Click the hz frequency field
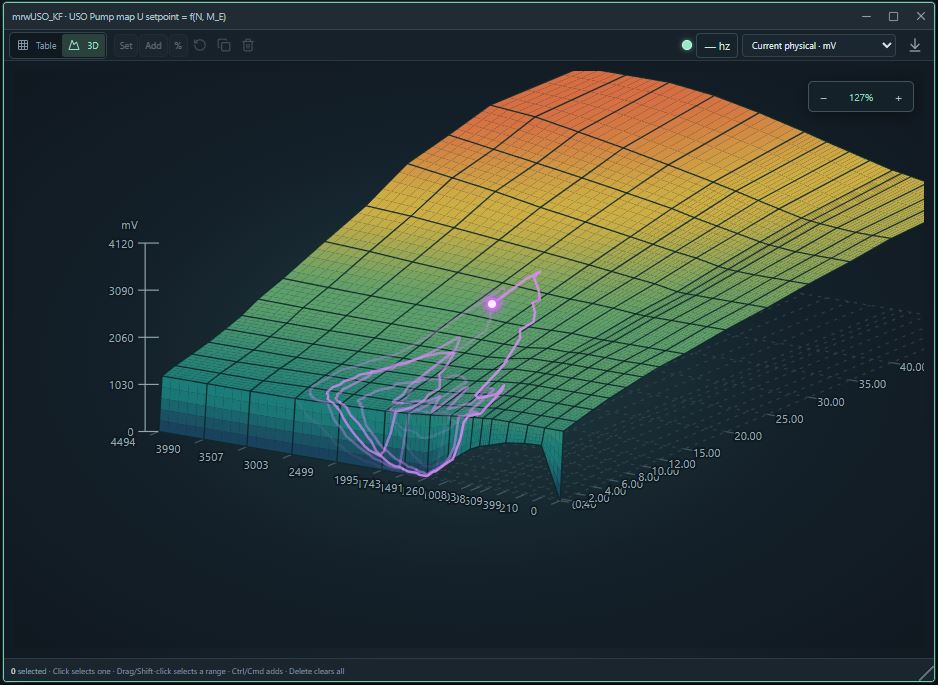The image size is (938, 685). pyautogui.click(x=717, y=45)
